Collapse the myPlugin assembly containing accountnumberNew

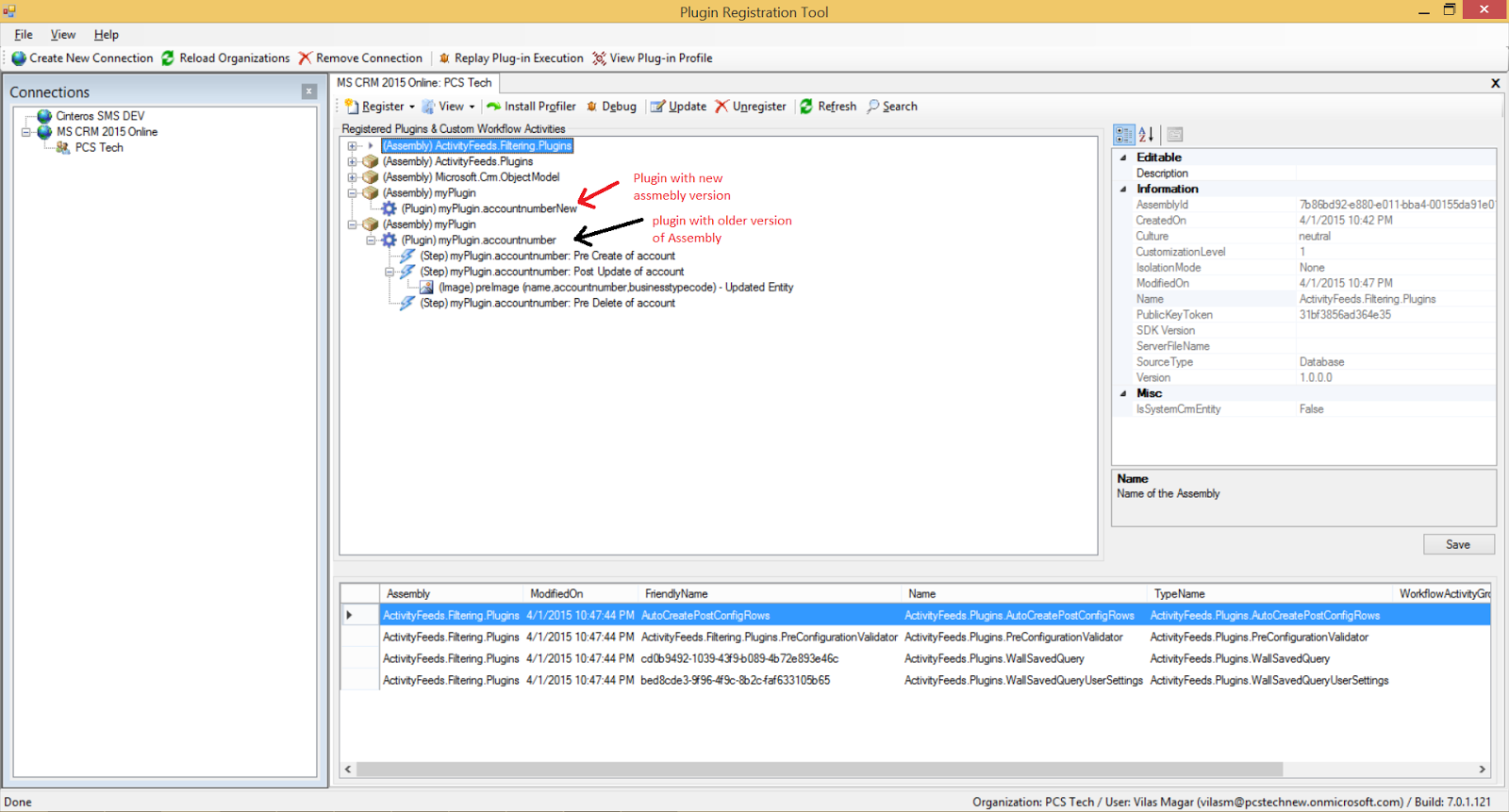[352, 193]
